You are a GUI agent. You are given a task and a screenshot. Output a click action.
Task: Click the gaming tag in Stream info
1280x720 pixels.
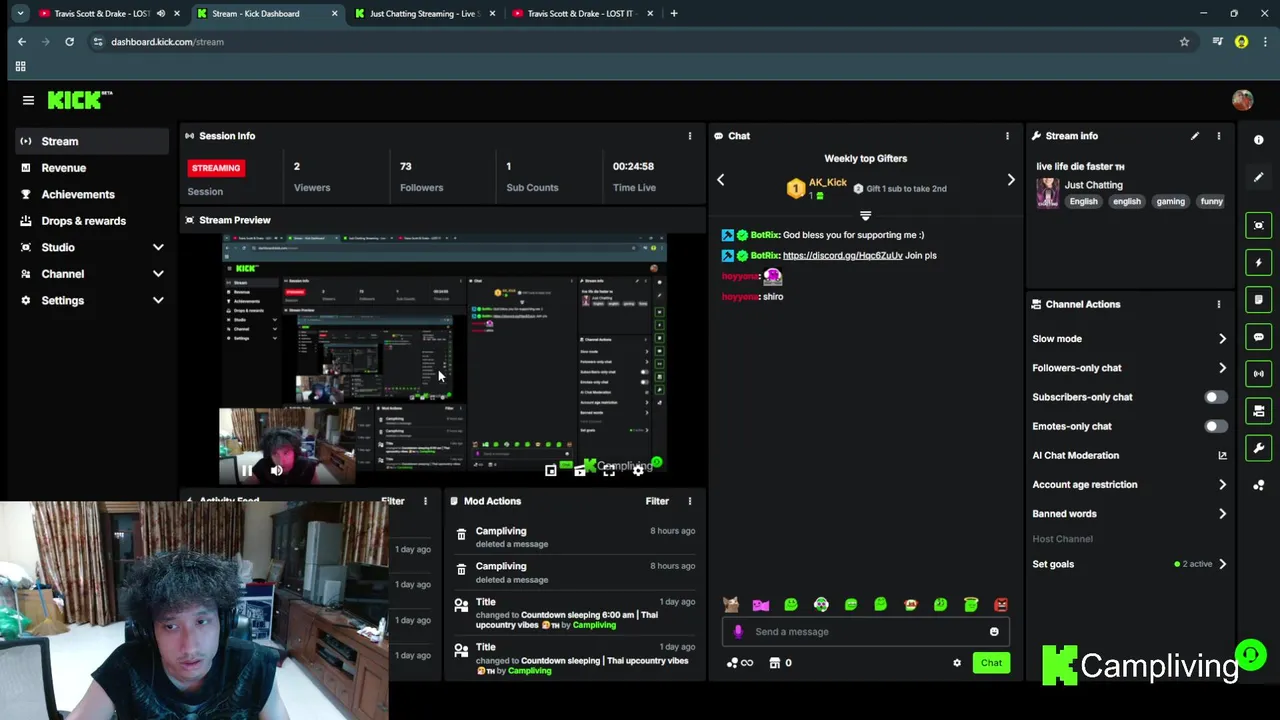pyautogui.click(x=1170, y=201)
